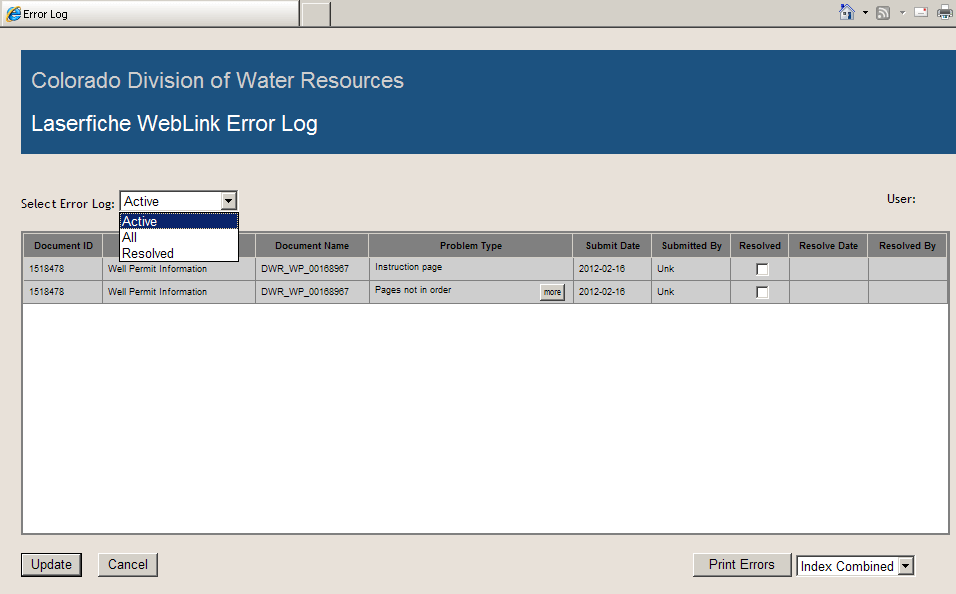Click the Document Name column header
Image resolution: width=956 pixels, height=594 pixels.
click(312, 246)
